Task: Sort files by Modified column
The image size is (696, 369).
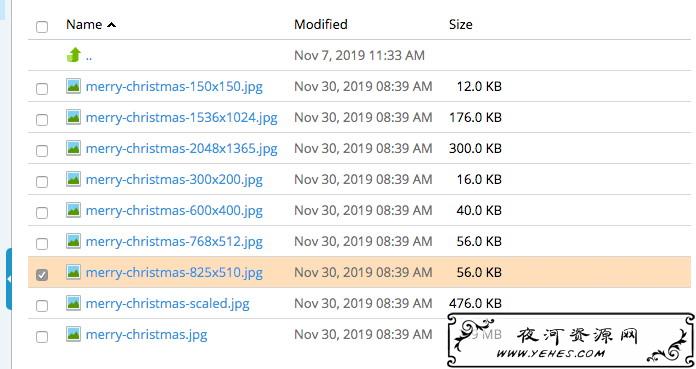Action: [320, 24]
